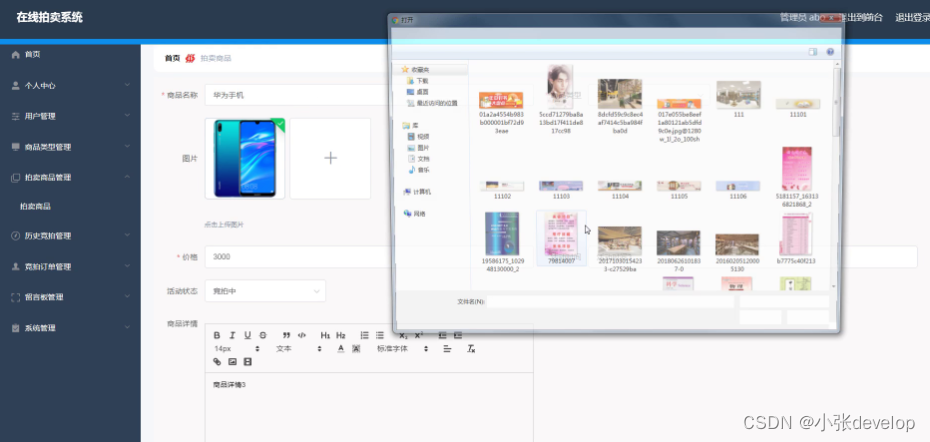This screenshot has width=930, height=442.
Task: Select the uploaded Huawei phone image
Action: (x=245, y=158)
